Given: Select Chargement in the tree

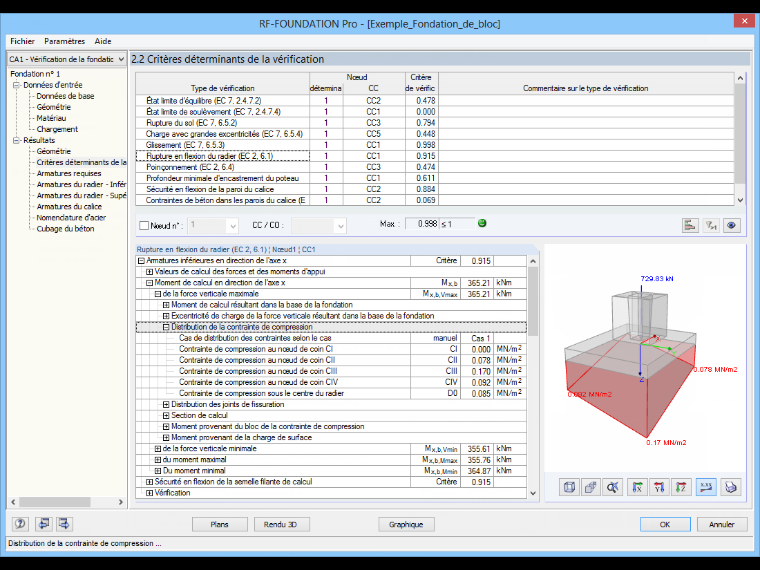Looking at the screenshot, I should pyautogui.click(x=57, y=129).
